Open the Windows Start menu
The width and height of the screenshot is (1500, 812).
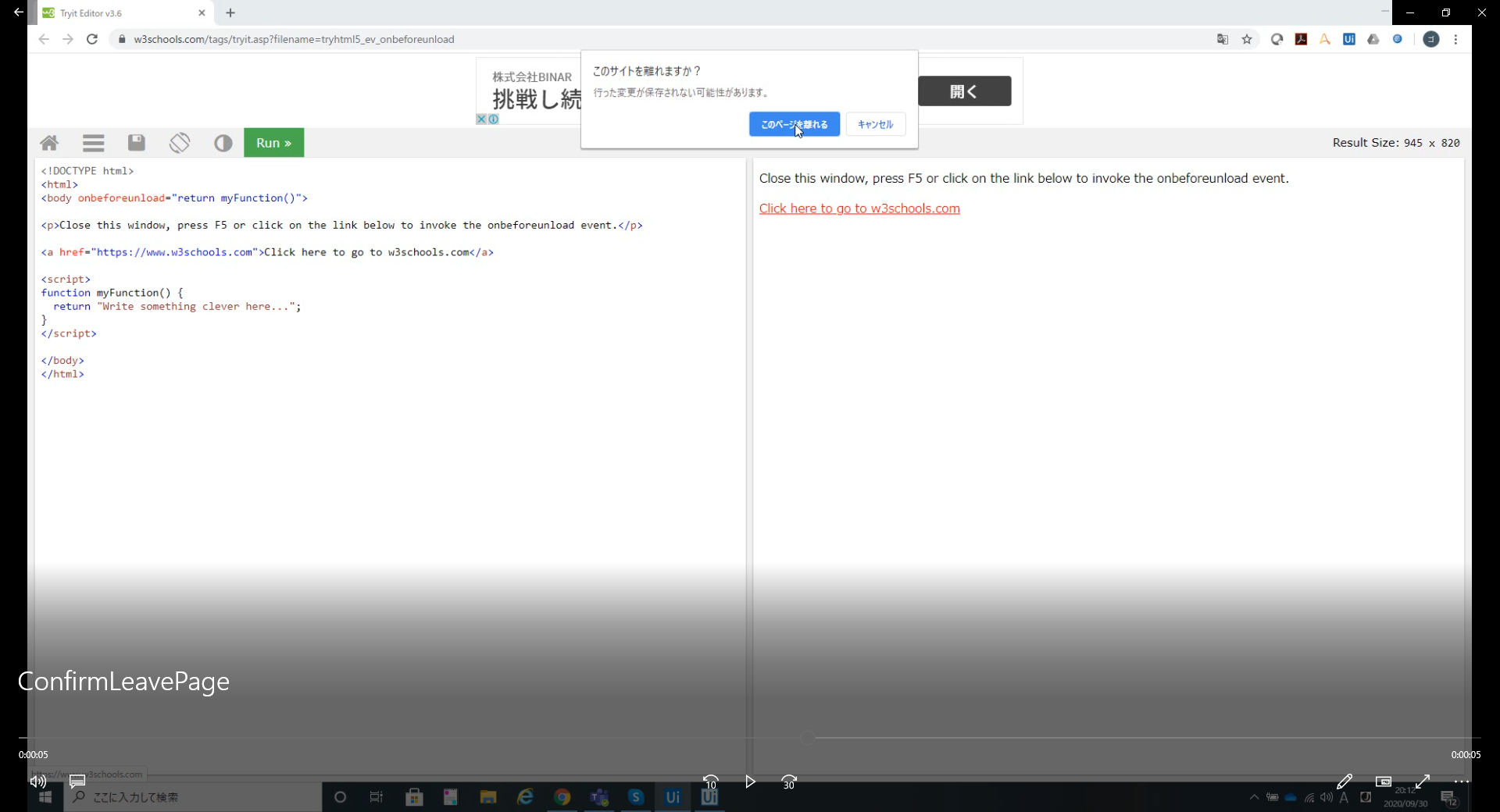tap(45, 797)
